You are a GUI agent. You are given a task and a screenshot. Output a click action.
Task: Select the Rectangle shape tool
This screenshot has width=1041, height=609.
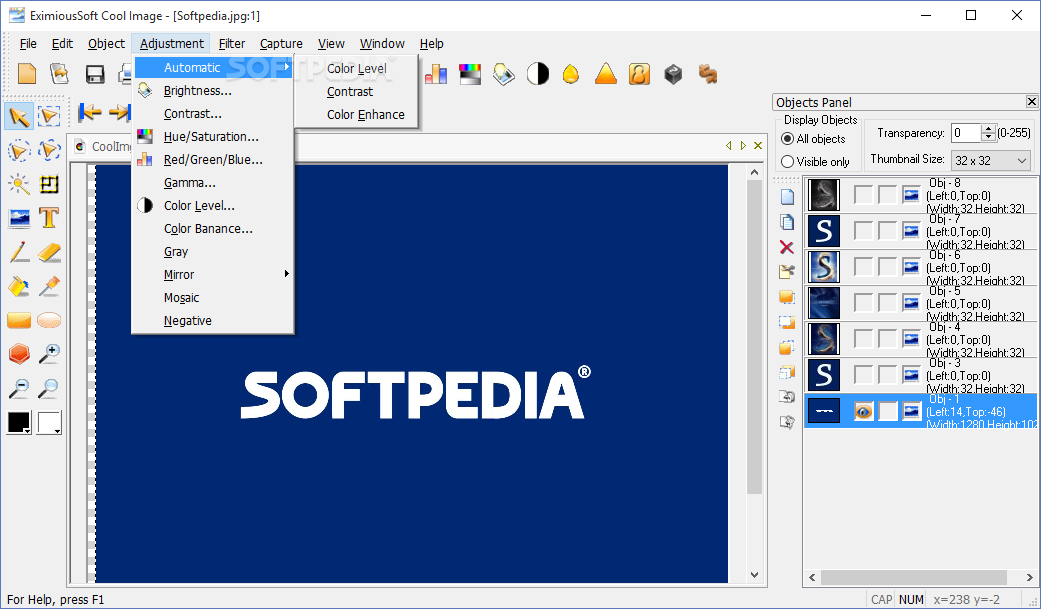click(x=19, y=321)
